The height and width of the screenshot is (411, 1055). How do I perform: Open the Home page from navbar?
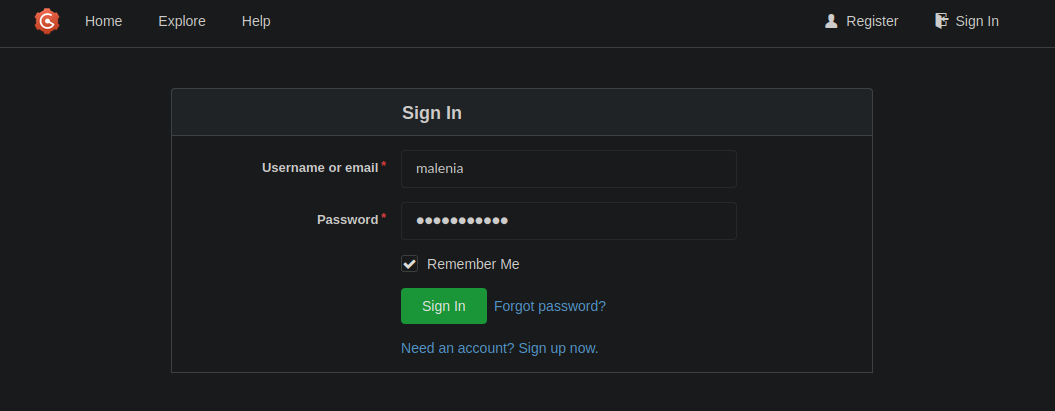coord(104,22)
